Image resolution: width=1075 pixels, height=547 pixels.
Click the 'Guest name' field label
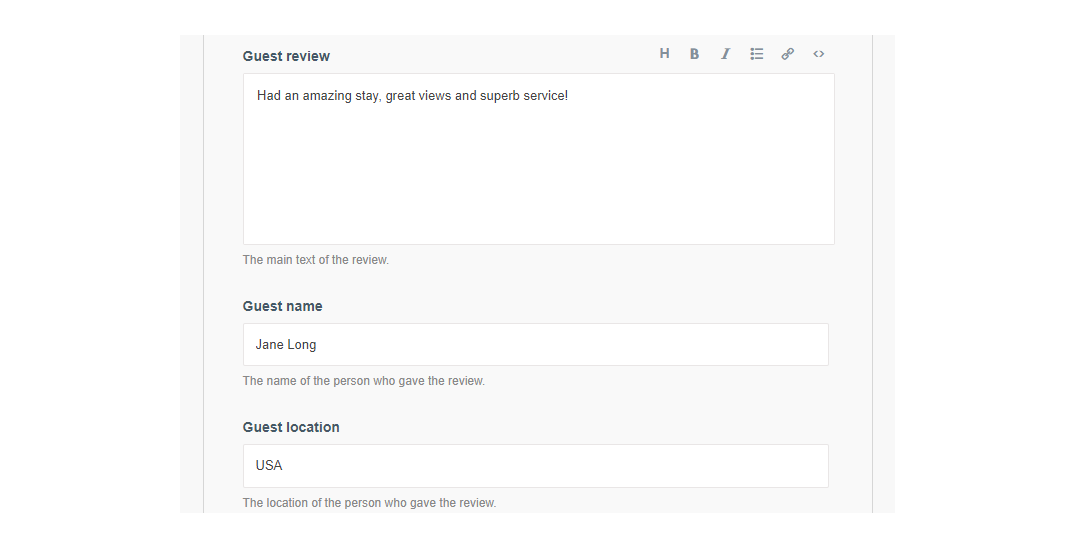click(282, 306)
